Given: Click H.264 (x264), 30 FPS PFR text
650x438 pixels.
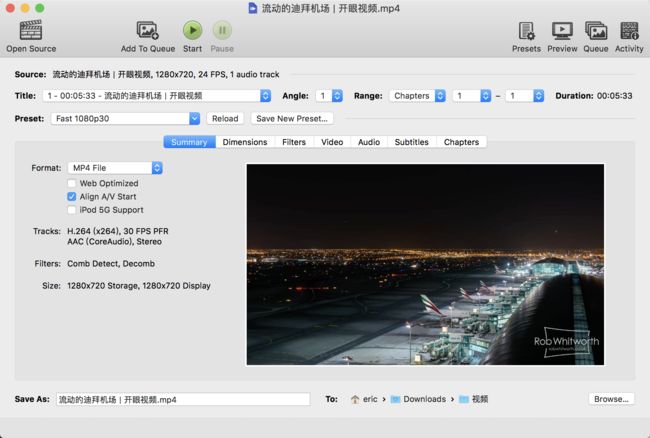Looking at the screenshot, I should click(x=118, y=231).
